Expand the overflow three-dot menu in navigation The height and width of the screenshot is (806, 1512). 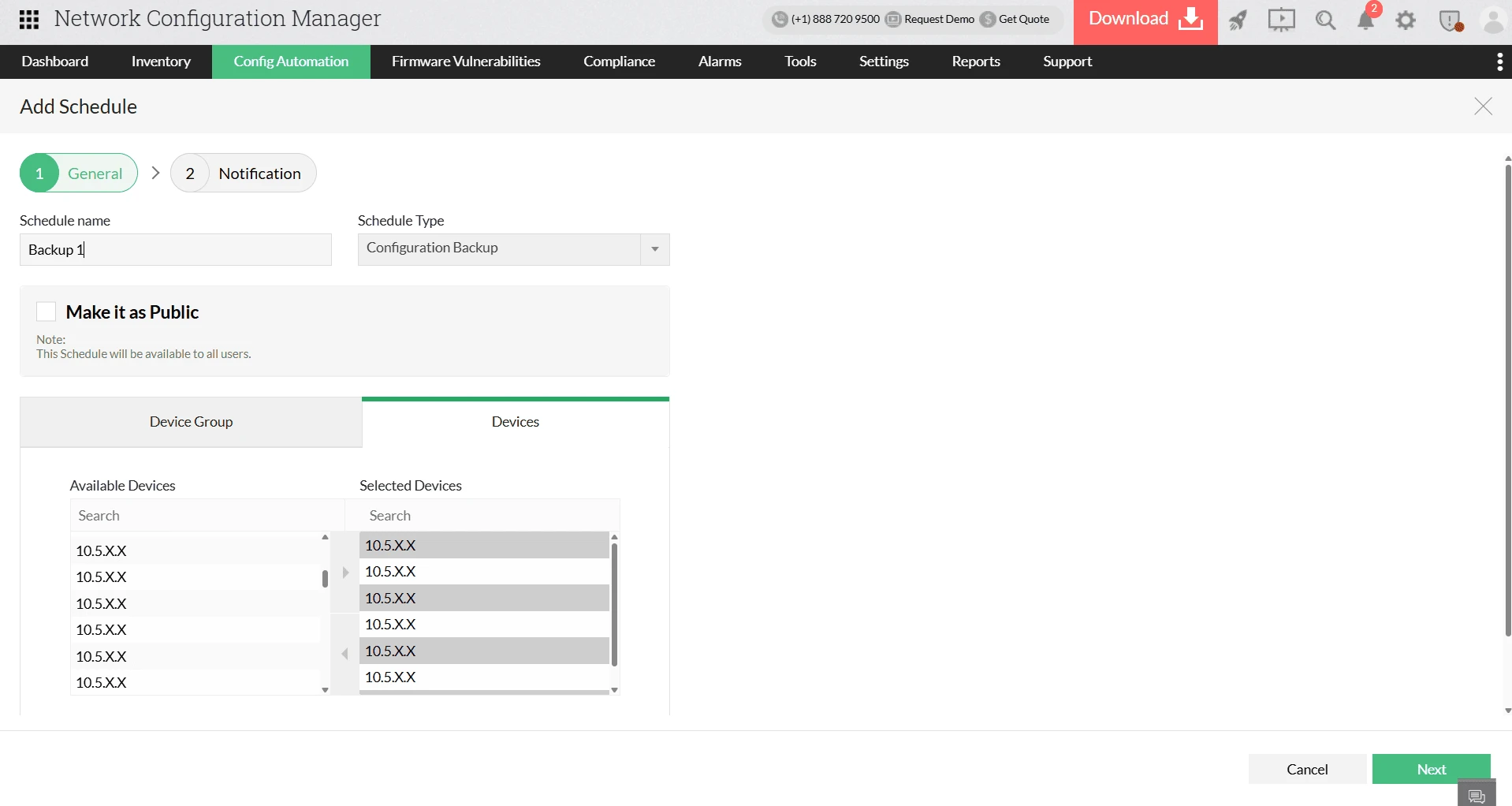pos(1500,61)
